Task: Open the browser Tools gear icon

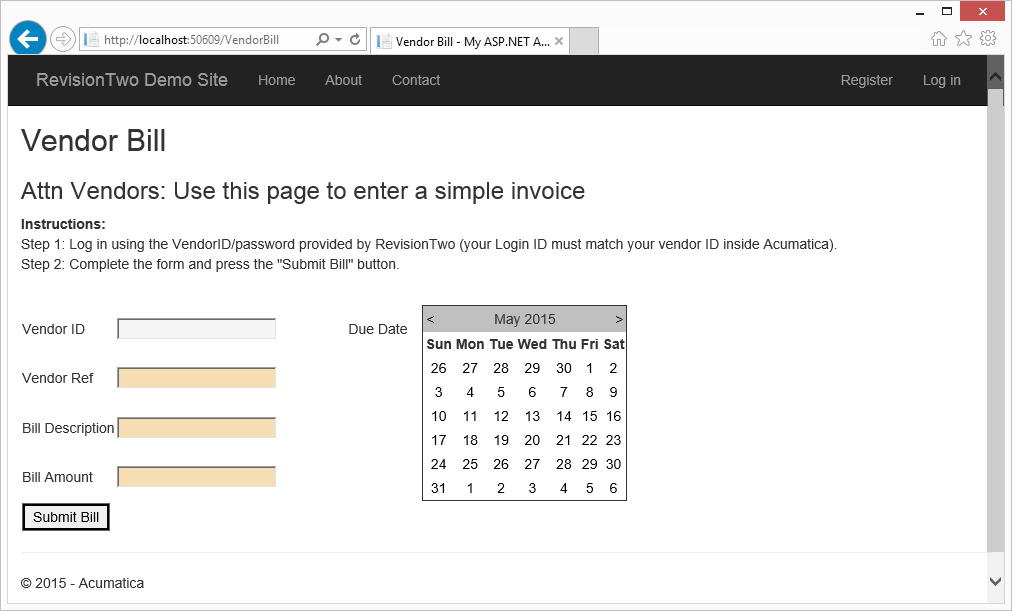Action: (x=988, y=39)
